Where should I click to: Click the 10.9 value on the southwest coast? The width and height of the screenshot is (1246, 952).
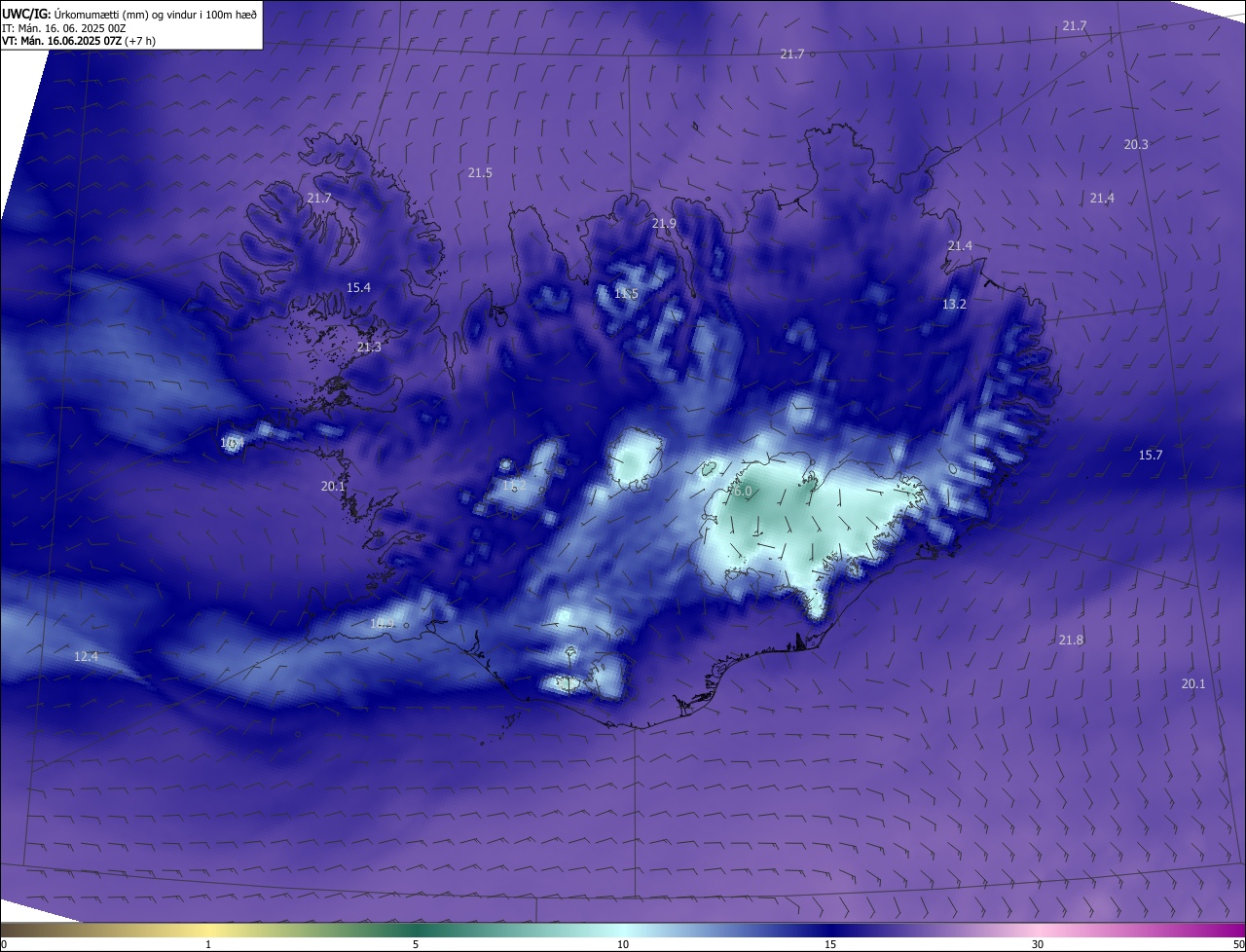tap(383, 623)
